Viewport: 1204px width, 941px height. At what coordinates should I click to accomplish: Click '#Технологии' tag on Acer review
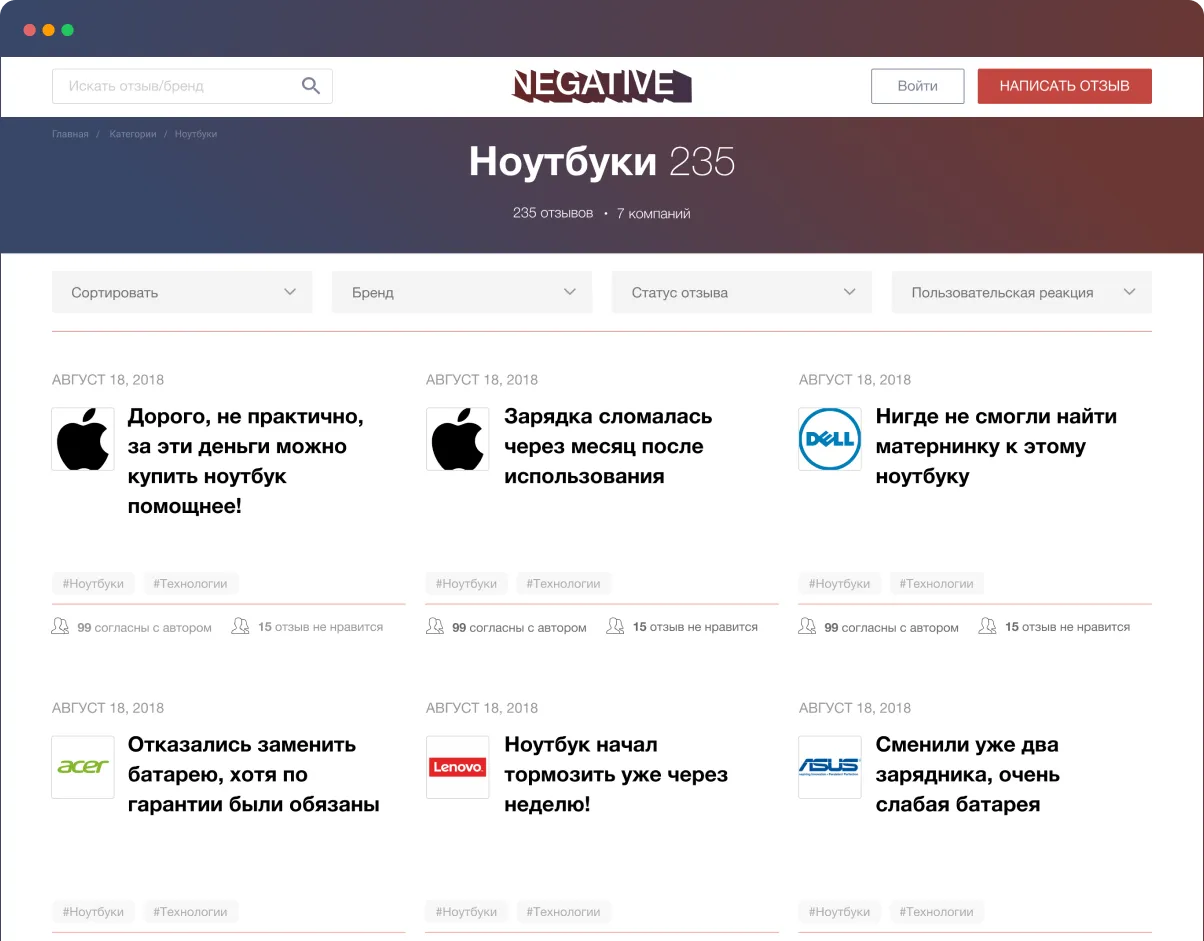191,911
